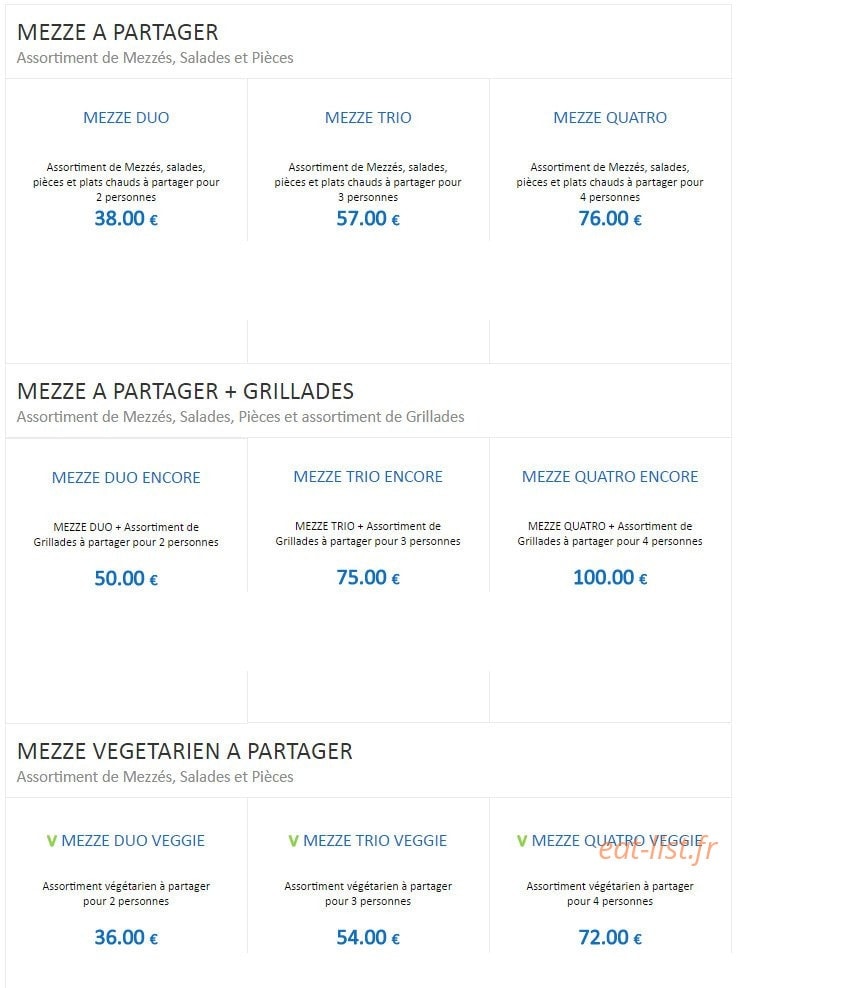Select the MEZZE TRIO ENCORE title
Screen dimensions: 864x988
(368, 476)
